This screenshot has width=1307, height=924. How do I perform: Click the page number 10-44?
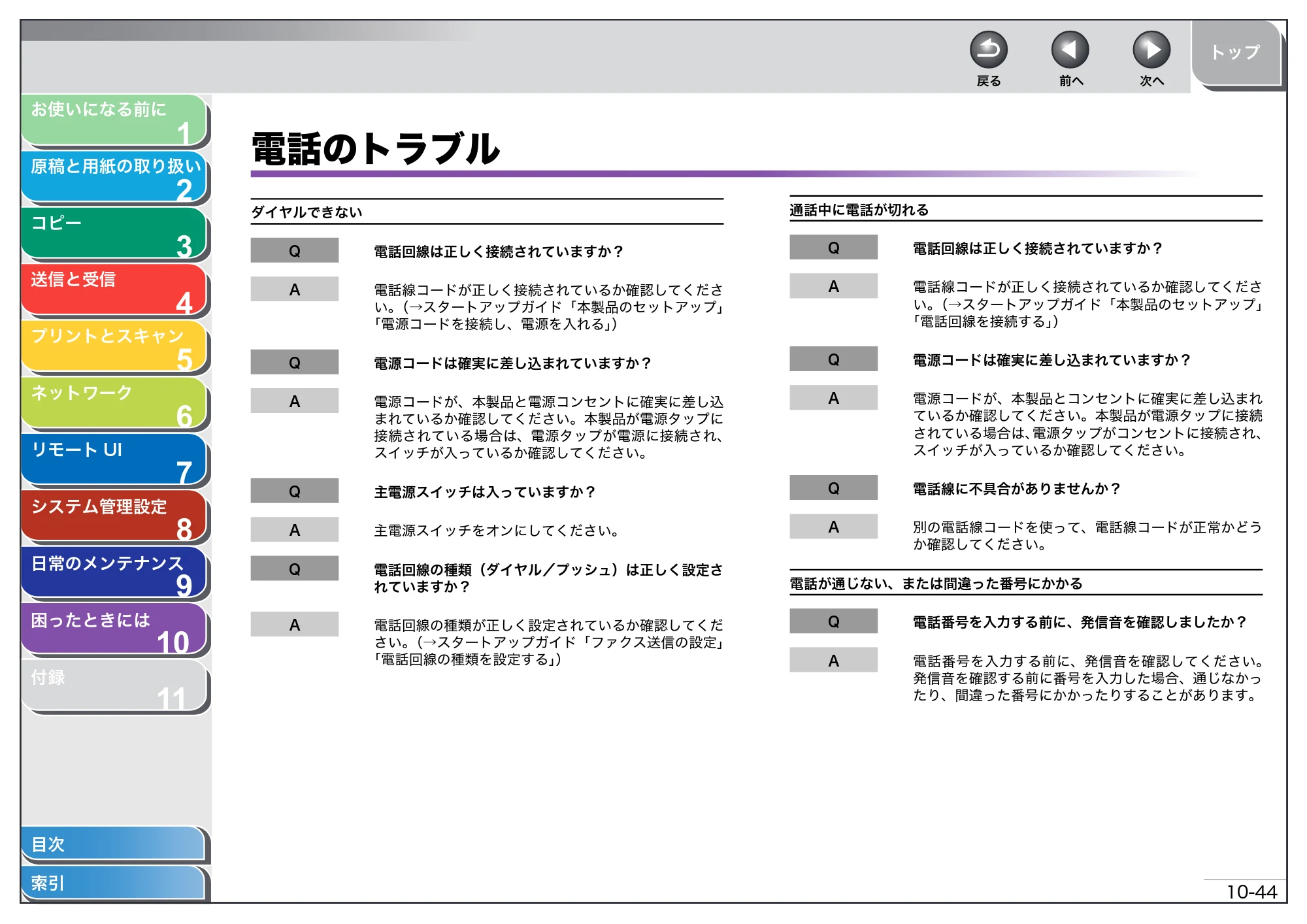[1251, 891]
